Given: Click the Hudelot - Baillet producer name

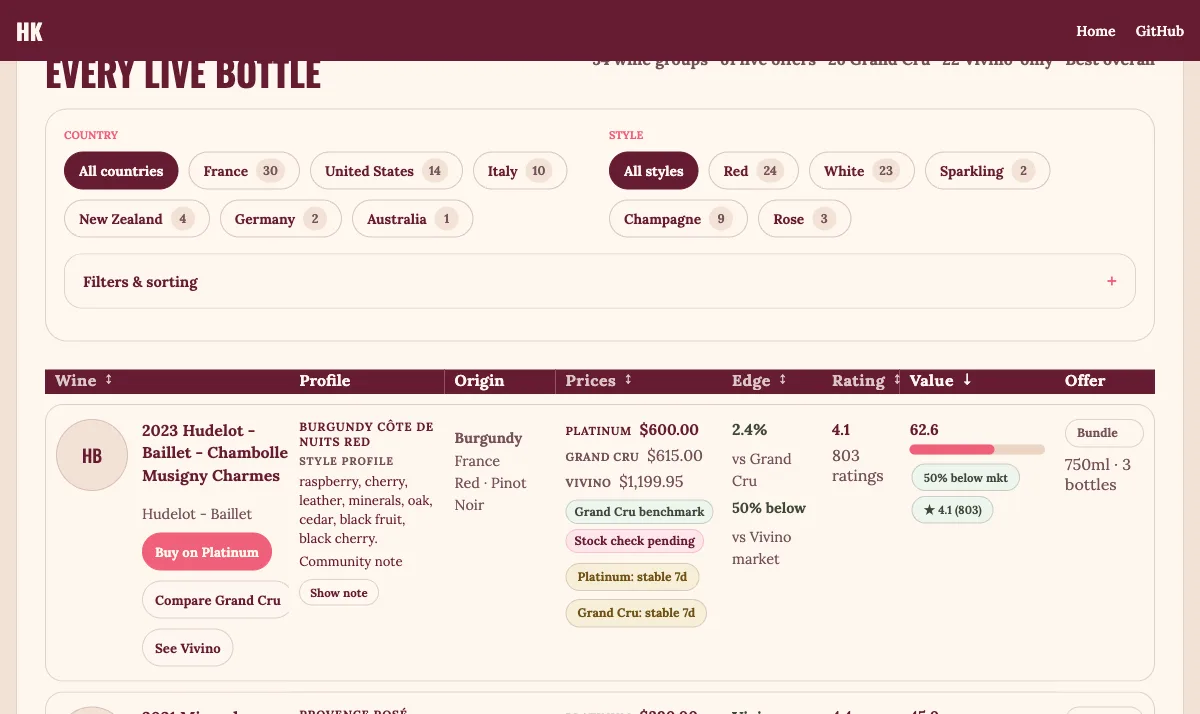Looking at the screenshot, I should [197, 514].
